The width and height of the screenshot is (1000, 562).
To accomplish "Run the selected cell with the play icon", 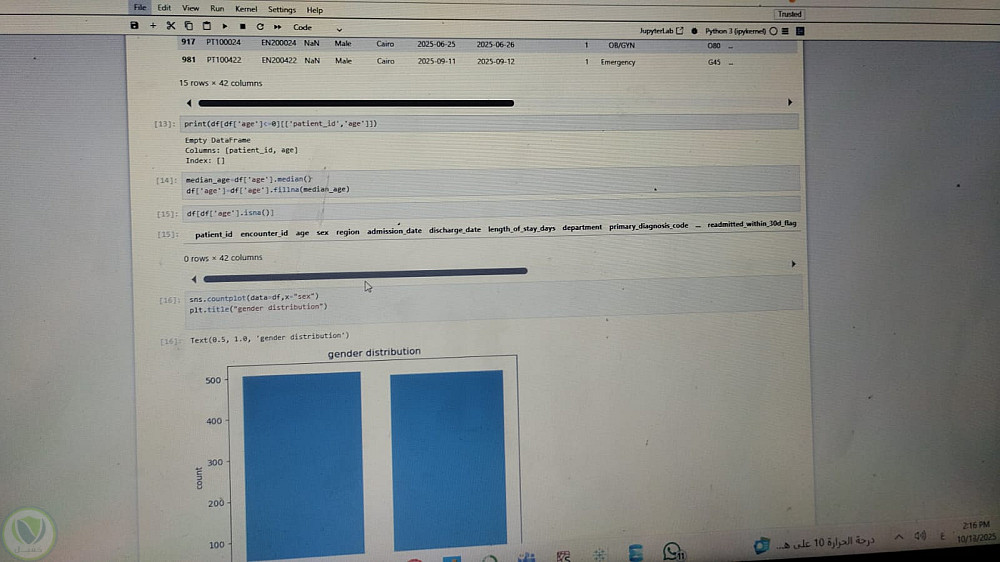I will 224,27.
